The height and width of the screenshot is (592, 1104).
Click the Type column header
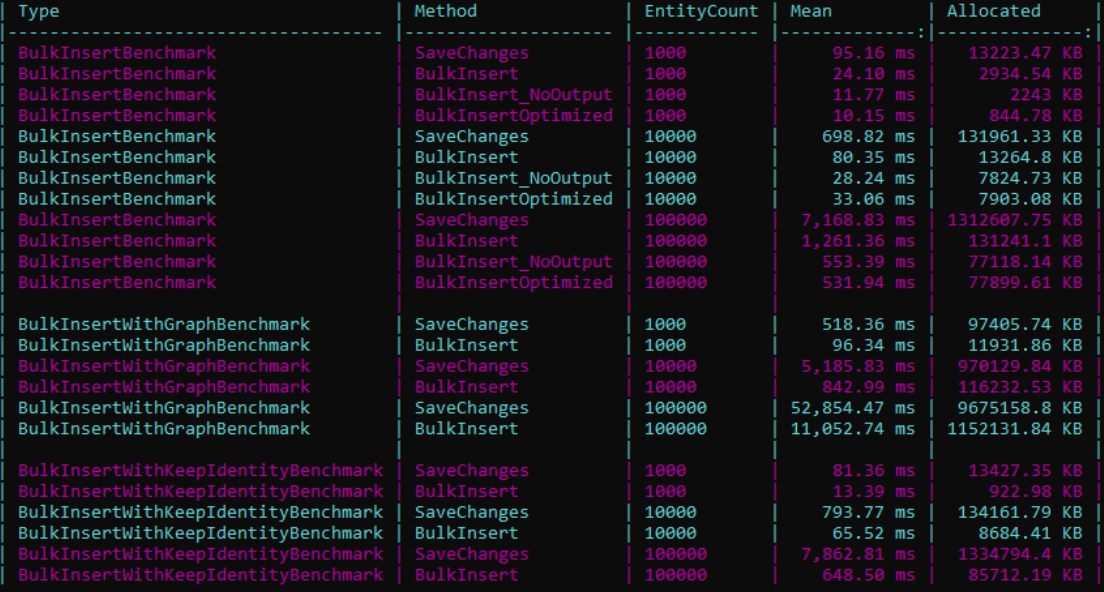(38, 11)
